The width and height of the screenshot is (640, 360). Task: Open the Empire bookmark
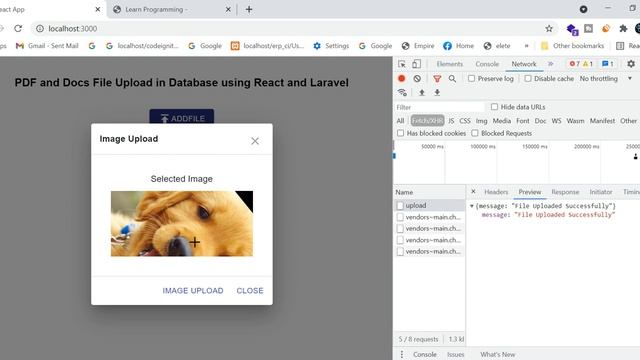point(418,46)
